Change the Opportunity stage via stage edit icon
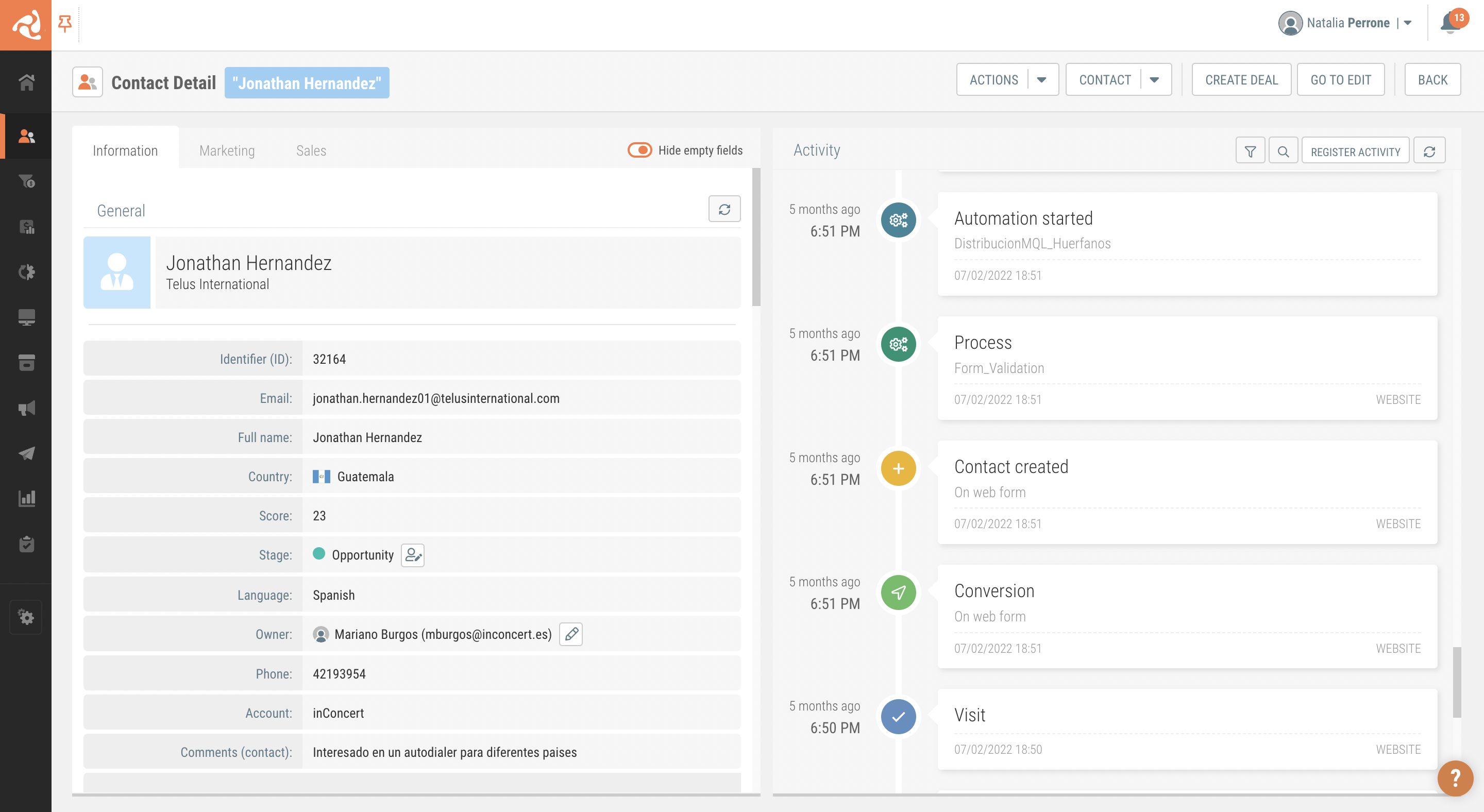 point(412,555)
